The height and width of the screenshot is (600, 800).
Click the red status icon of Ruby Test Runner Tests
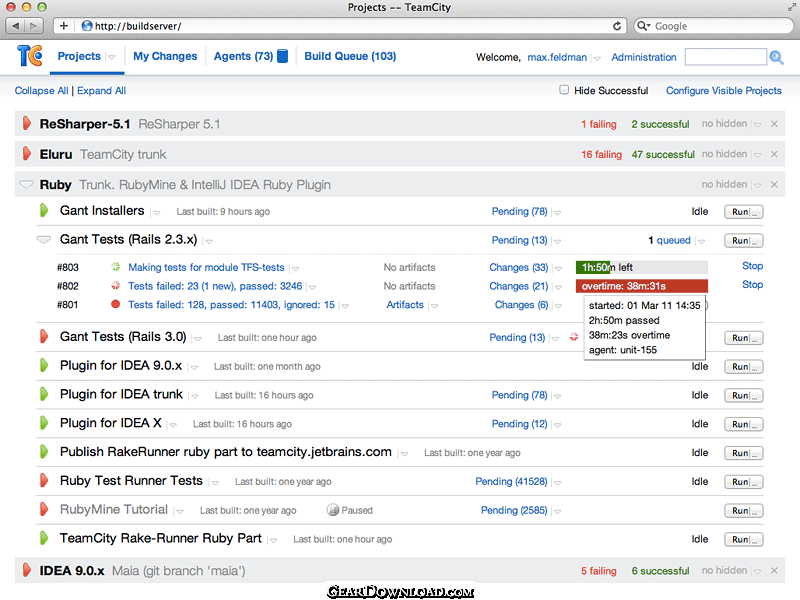coord(44,481)
